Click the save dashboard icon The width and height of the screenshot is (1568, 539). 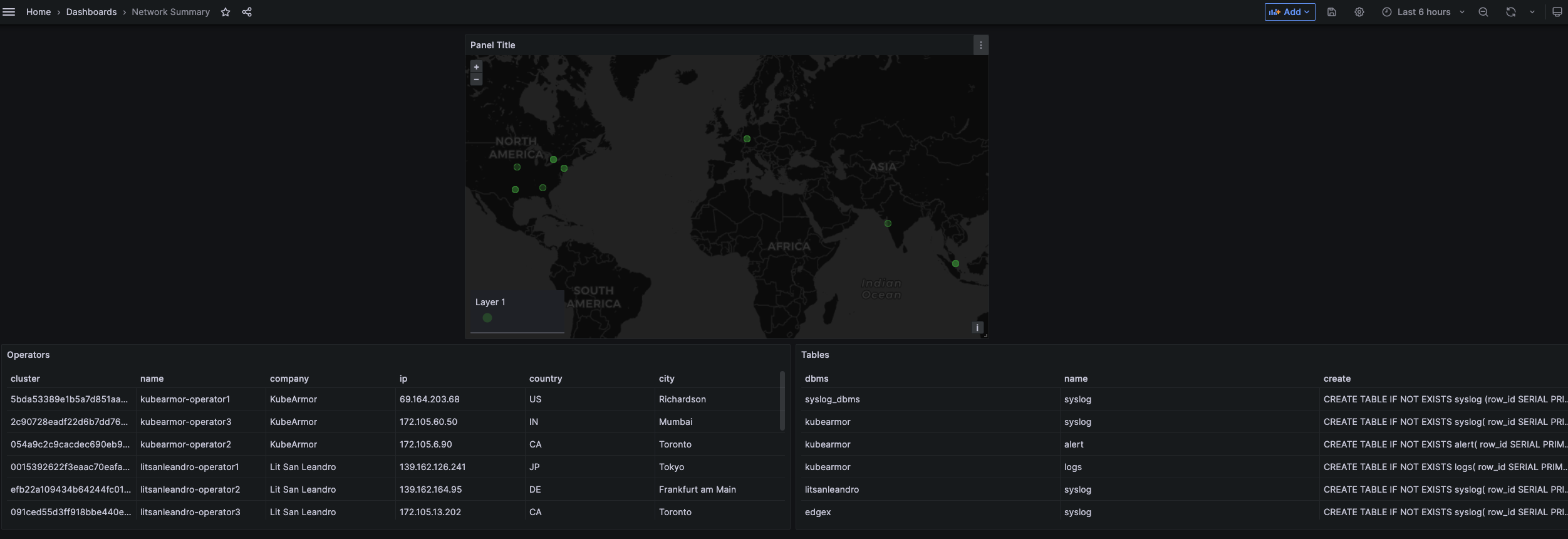click(1332, 12)
